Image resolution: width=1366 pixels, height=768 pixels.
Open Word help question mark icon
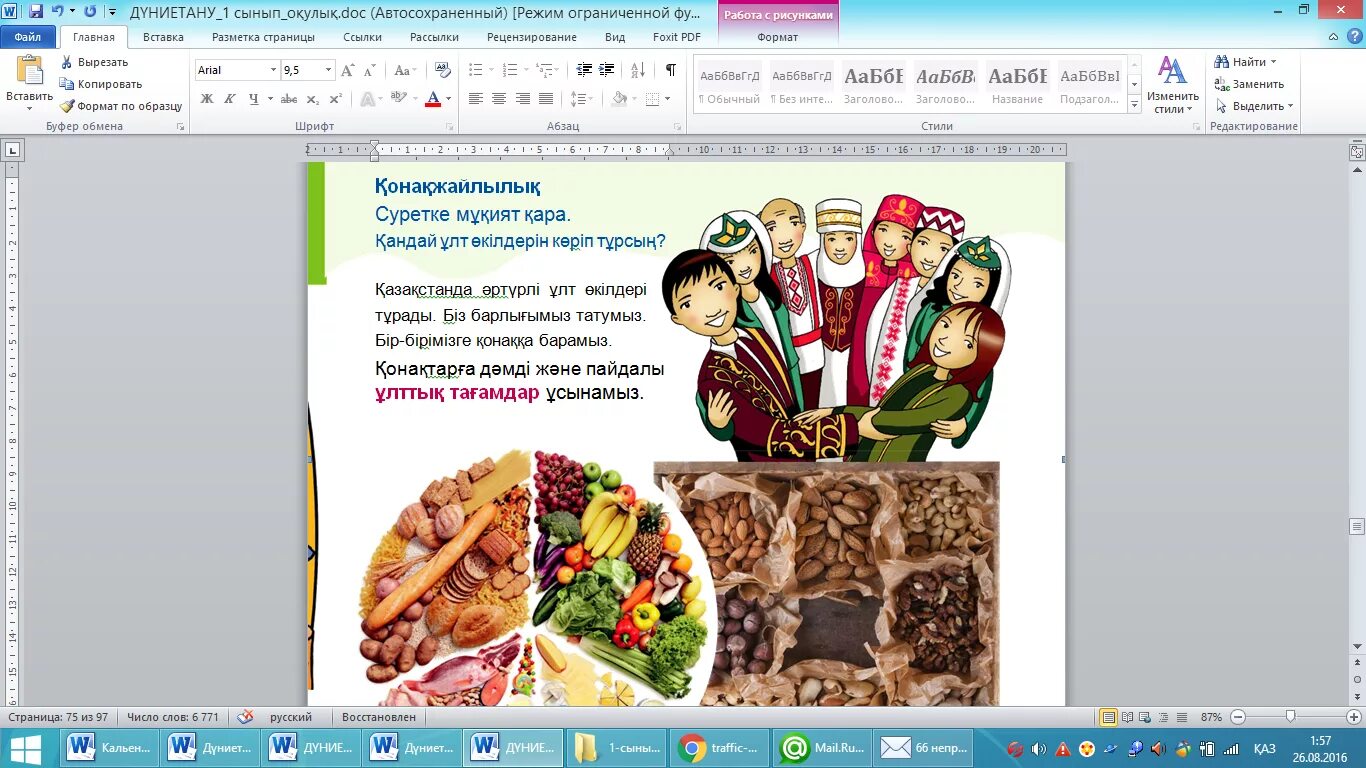click(x=1355, y=37)
